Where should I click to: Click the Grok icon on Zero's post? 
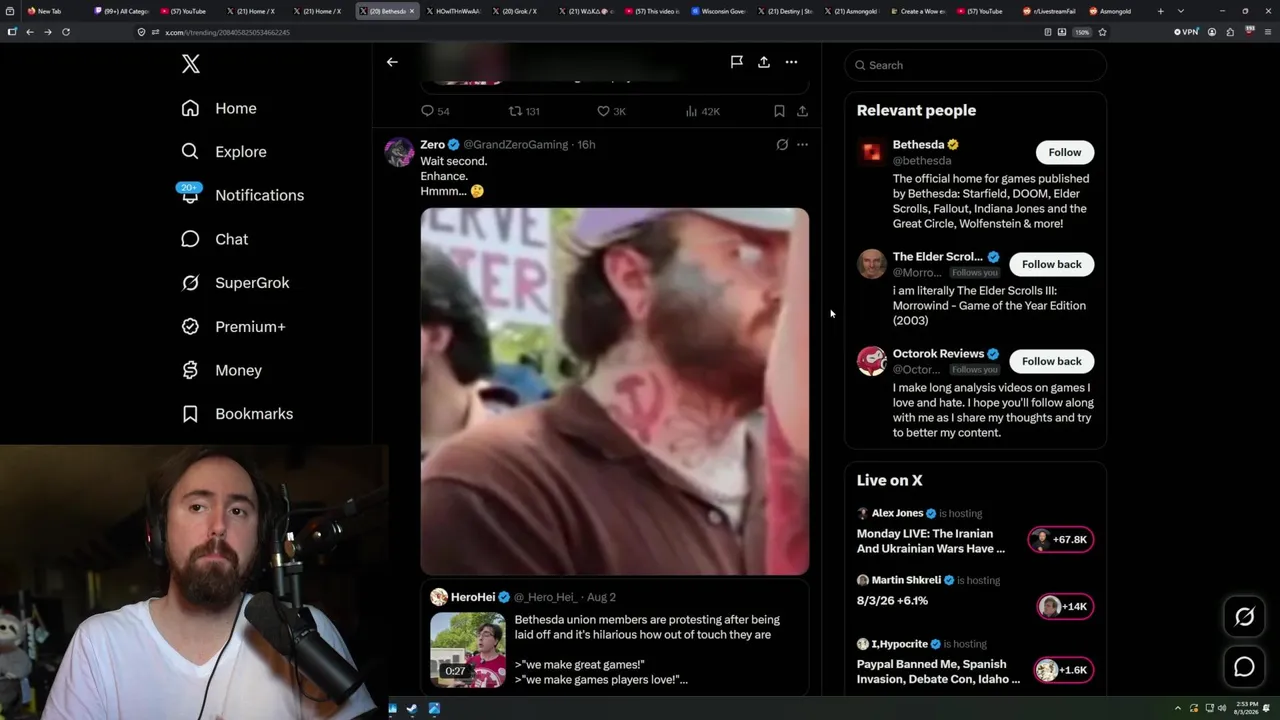coord(782,145)
